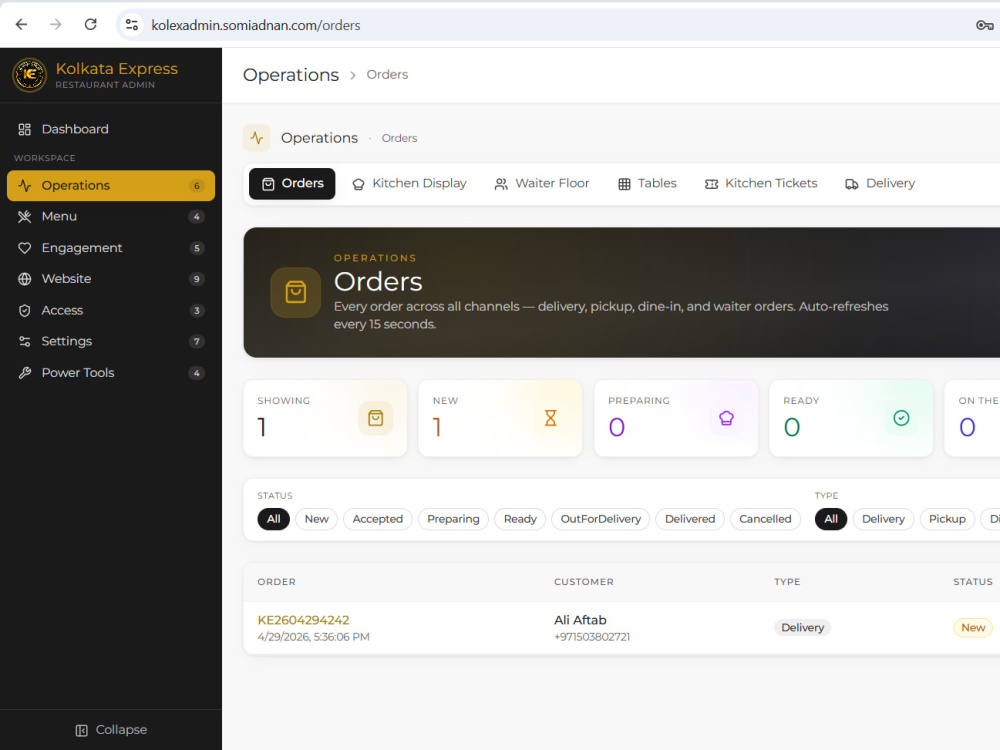The image size is (1000, 750).
Task: Click the check circle icon on Ready card
Action: pos(901,418)
